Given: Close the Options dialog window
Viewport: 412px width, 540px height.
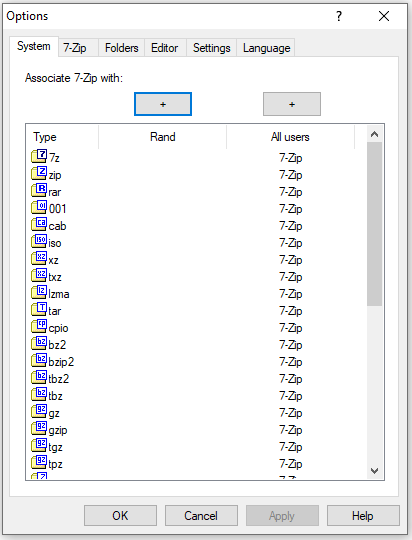Looking at the screenshot, I should [384, 16].
